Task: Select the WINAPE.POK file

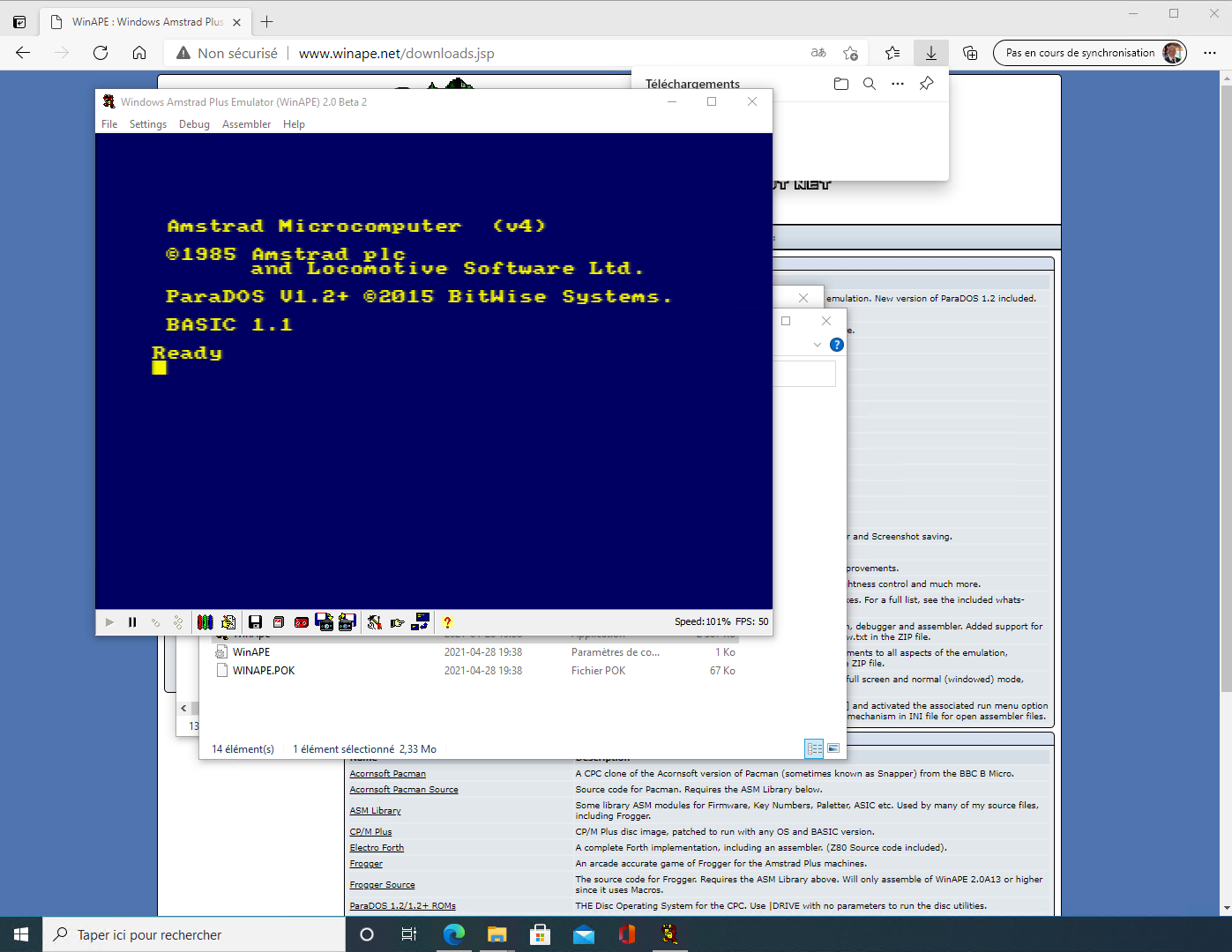Action: pos(264,671)
